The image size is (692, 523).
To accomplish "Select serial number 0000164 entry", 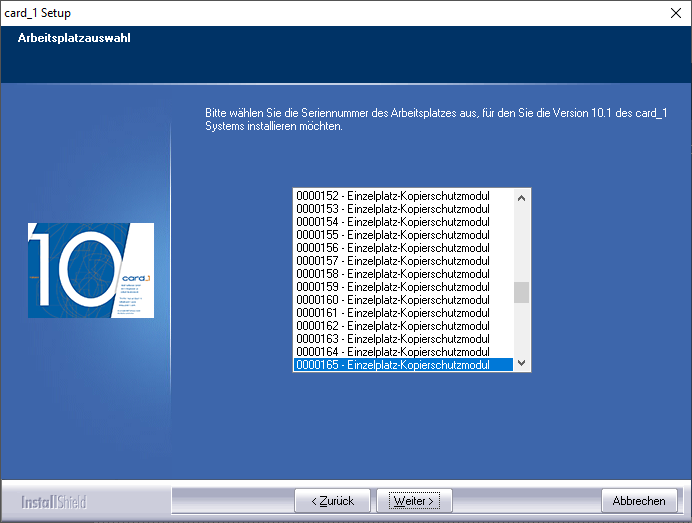I will (x=392, y=352).
